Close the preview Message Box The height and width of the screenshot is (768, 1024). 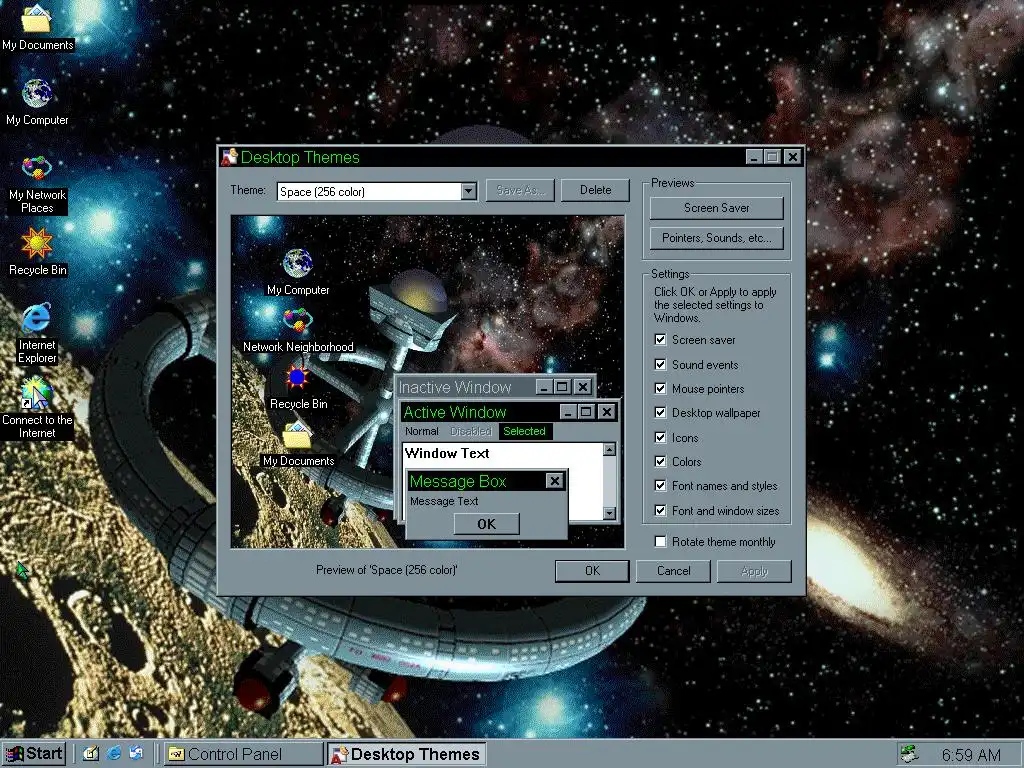tap(554, 481)
